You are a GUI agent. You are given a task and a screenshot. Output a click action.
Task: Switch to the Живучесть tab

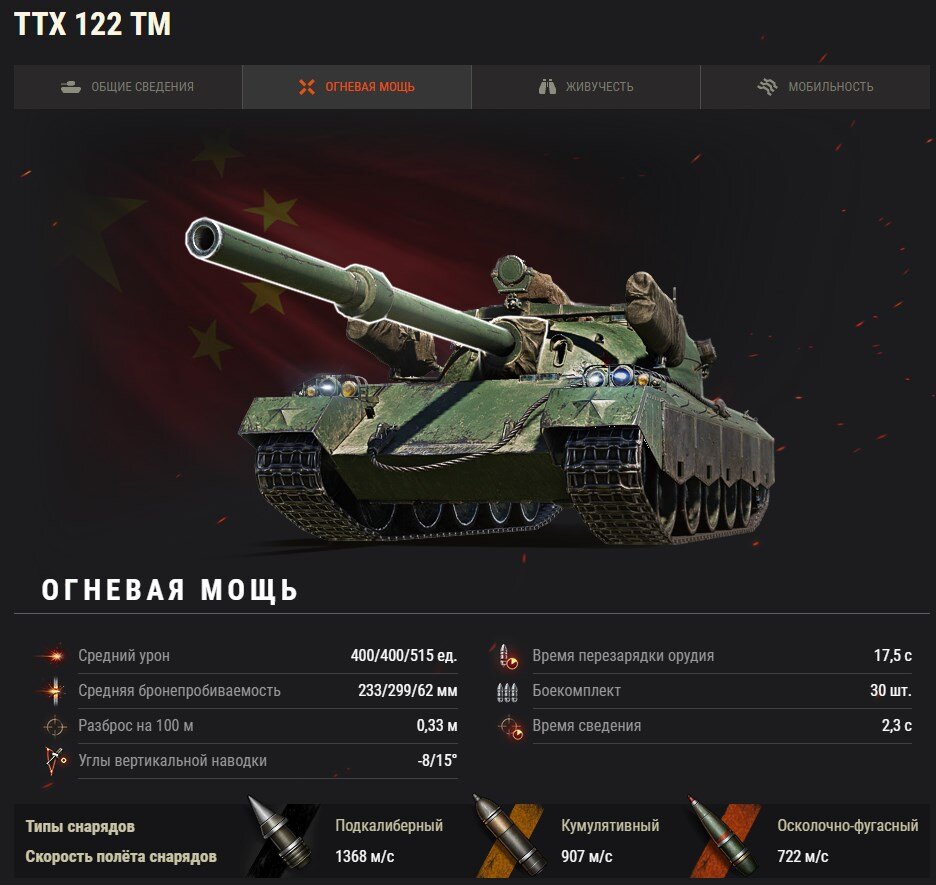(586, 87)
